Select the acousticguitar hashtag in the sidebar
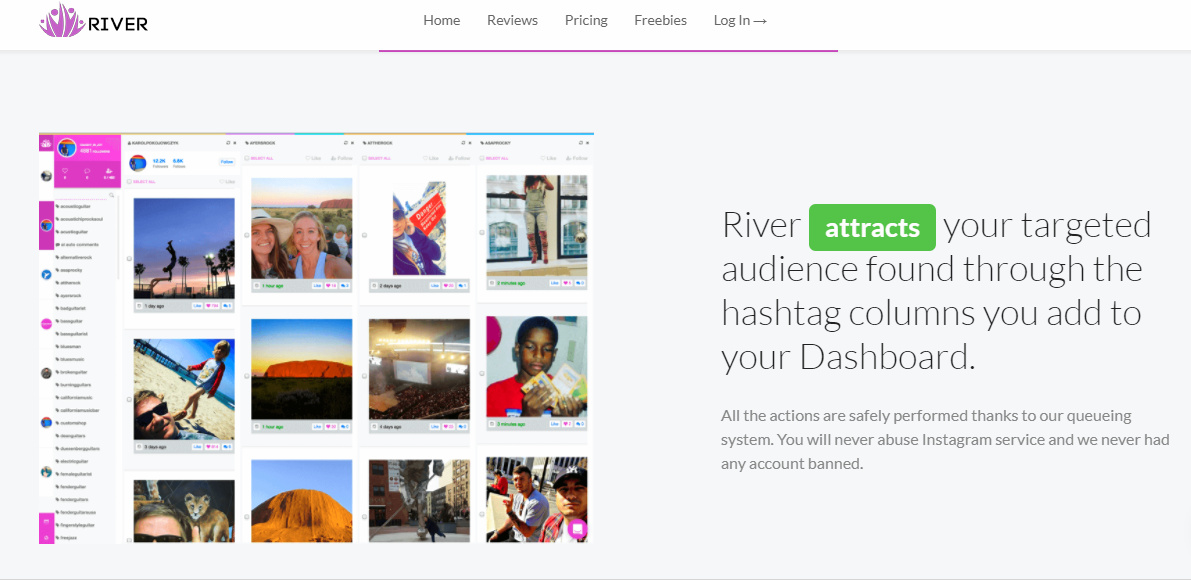This screenshot has width=1191, height=580. [x=77, y=208]
